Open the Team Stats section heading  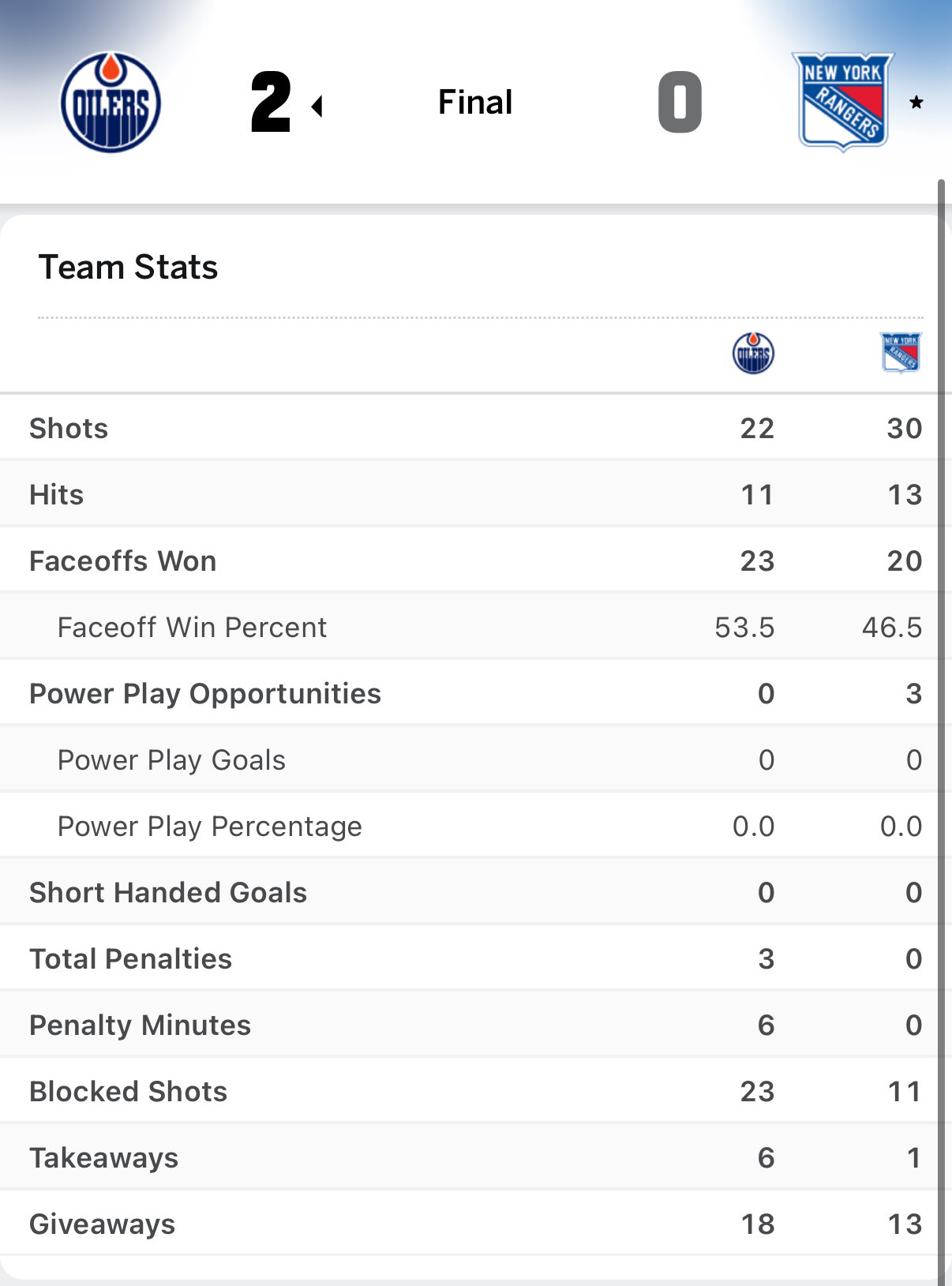128,267
